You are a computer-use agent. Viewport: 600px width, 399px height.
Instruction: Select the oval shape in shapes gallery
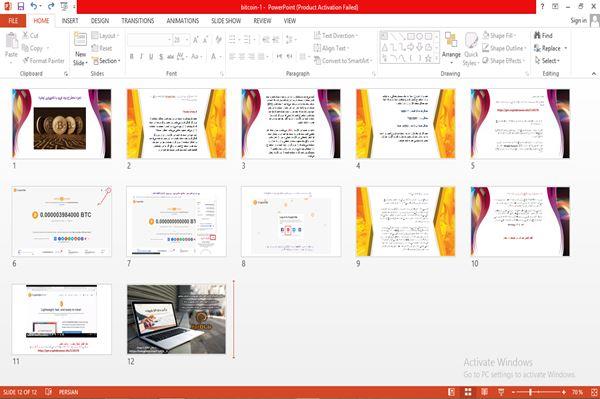[419, 37]
